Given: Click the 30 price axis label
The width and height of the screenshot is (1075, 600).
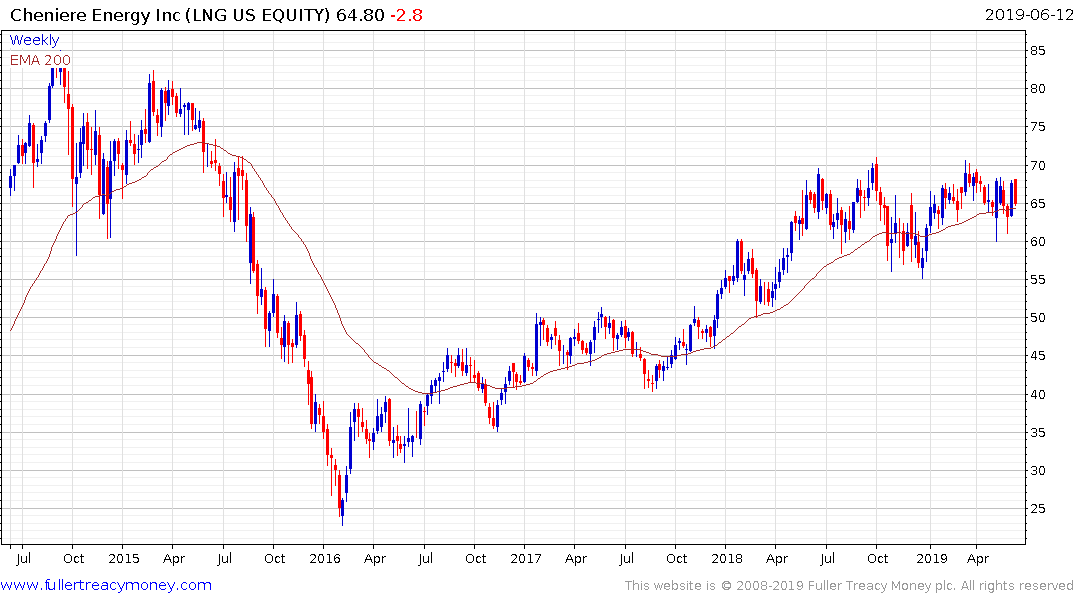Looking at the screenshot, I should [x=1037, y=470].
